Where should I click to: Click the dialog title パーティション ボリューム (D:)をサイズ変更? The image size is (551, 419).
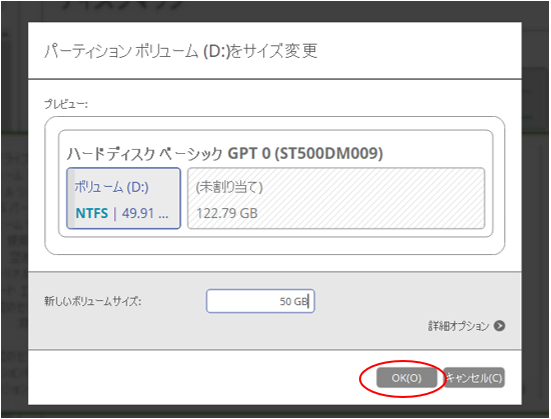(181, 51)
